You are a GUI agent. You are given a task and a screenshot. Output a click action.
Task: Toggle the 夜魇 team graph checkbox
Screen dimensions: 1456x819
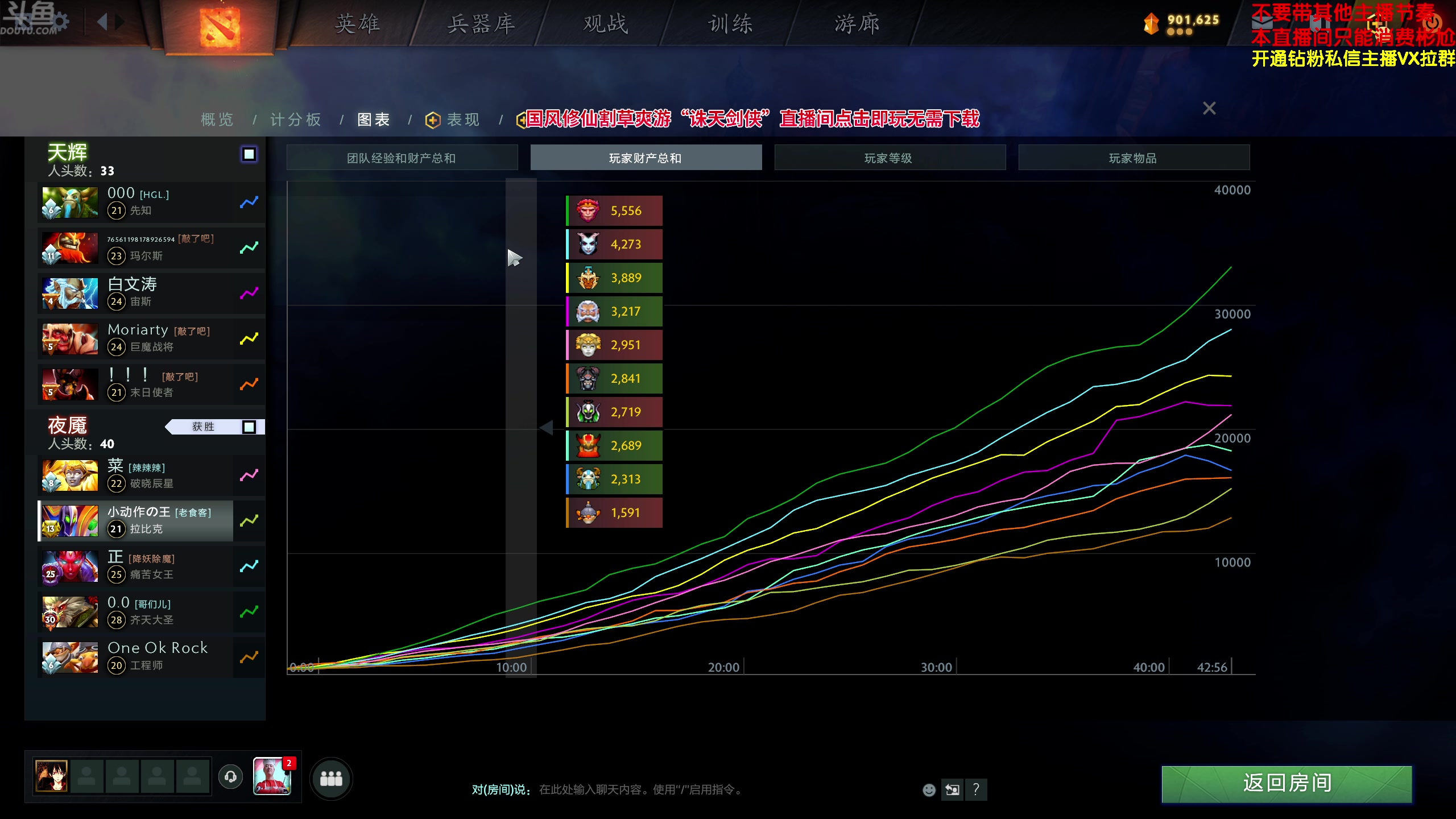click(x=249, y=427)
